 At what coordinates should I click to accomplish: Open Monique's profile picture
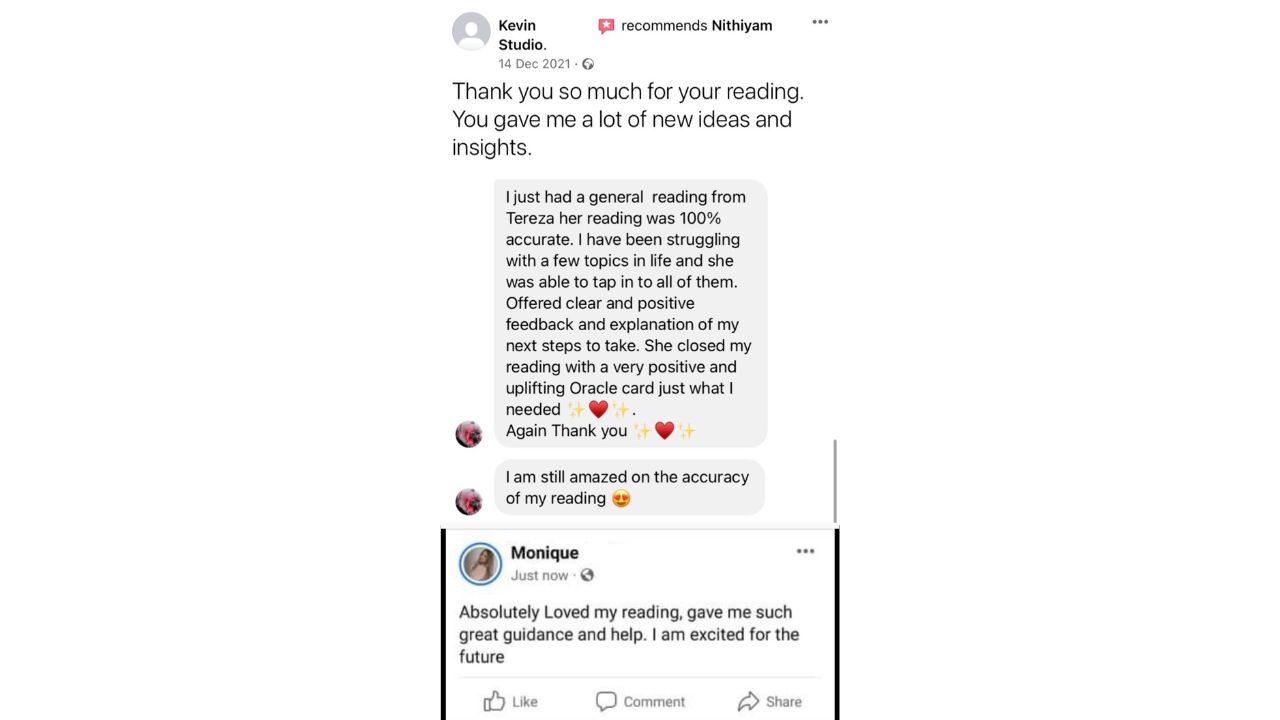(480, 564)
